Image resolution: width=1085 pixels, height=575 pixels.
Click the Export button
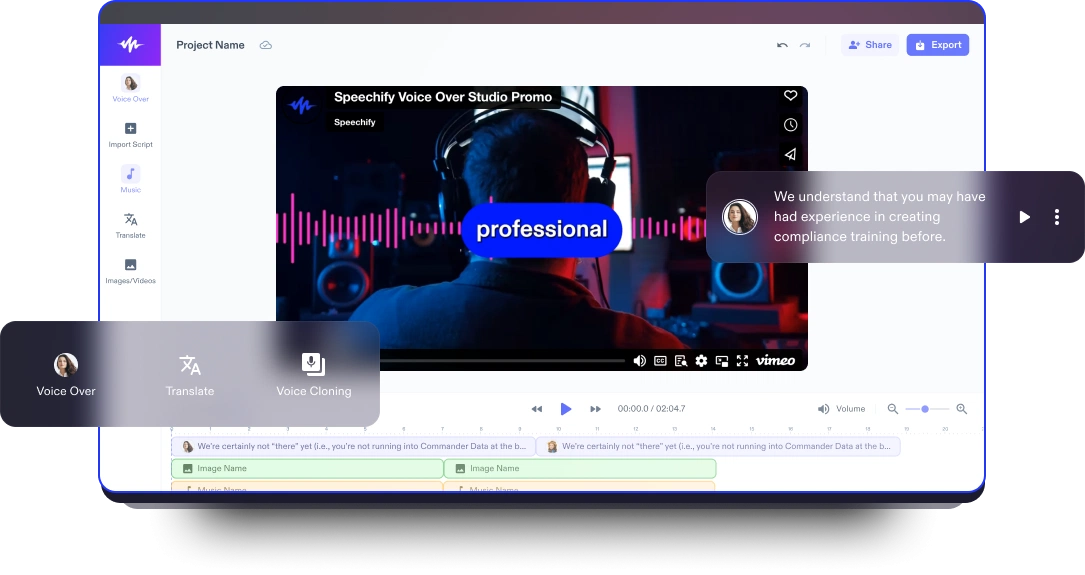pyautogui.click(x=937, y=45)
